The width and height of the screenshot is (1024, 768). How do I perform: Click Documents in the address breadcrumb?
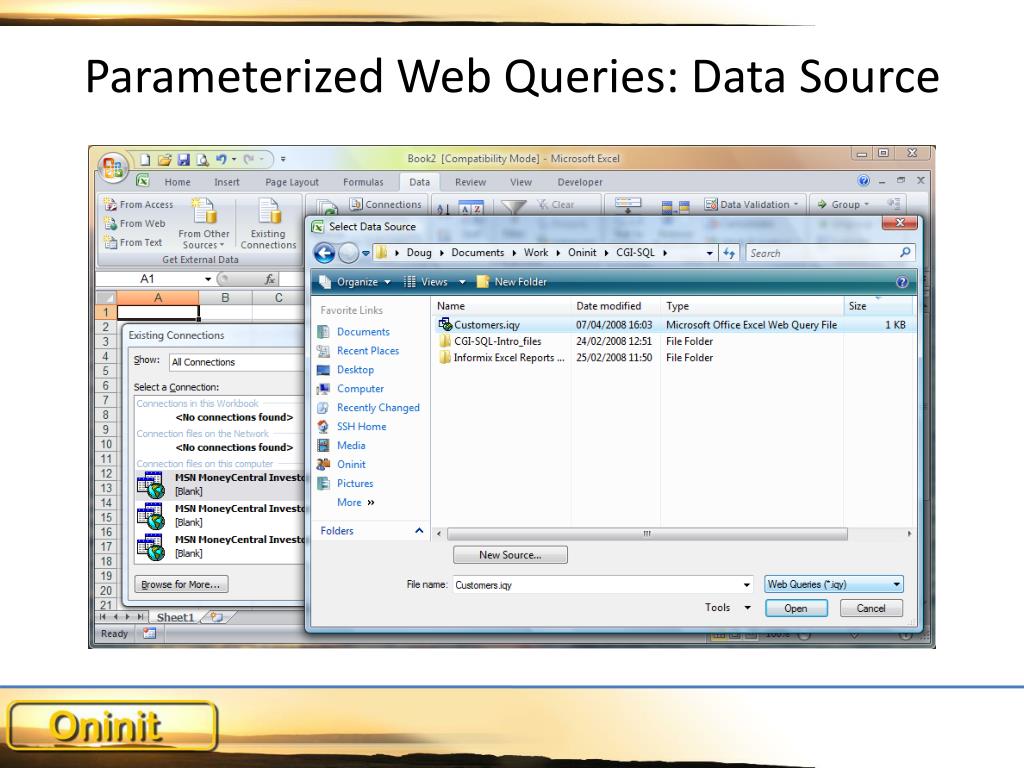click(477, 253)
